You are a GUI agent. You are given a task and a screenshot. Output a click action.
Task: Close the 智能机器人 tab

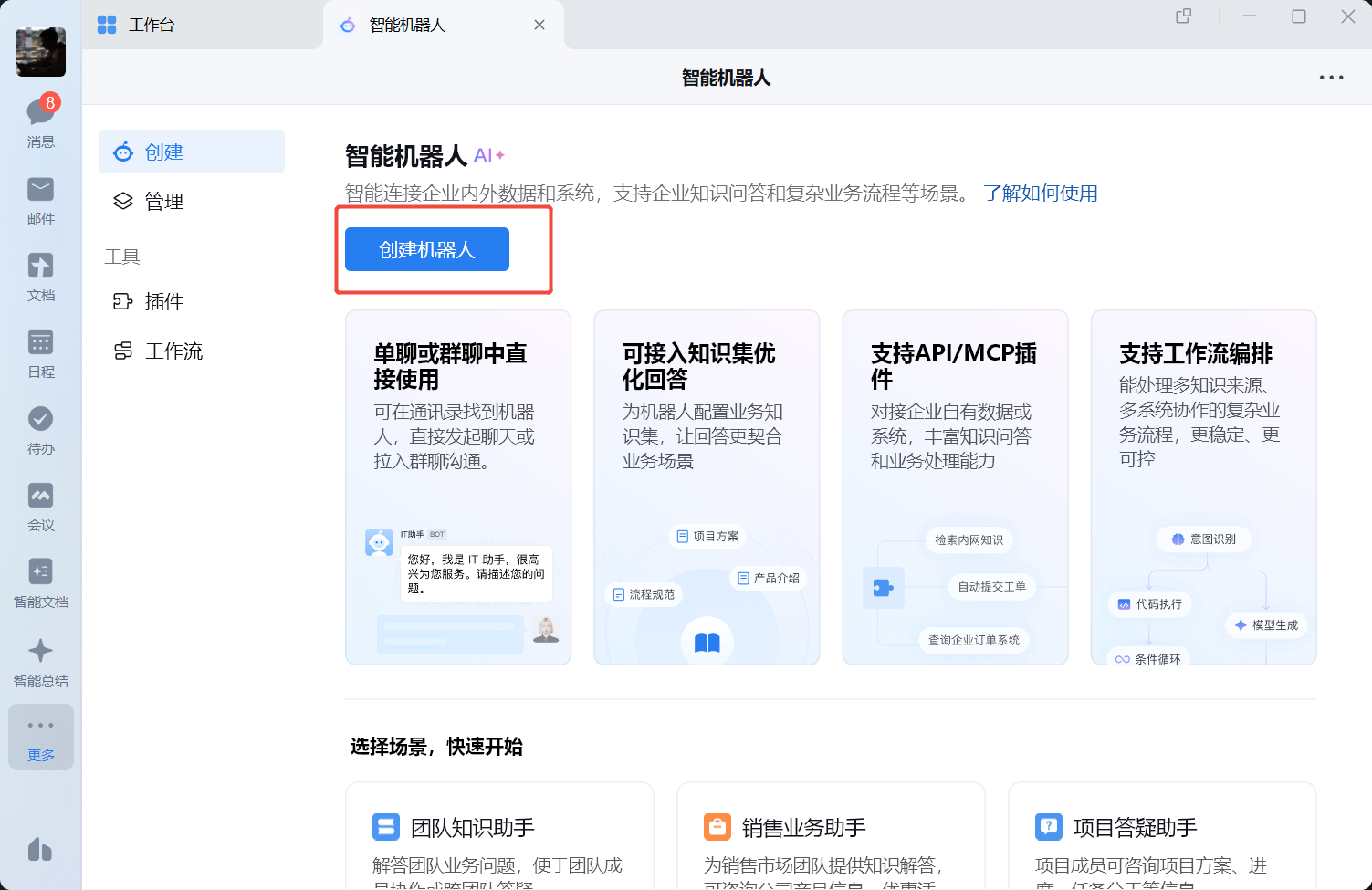(539, 25)
